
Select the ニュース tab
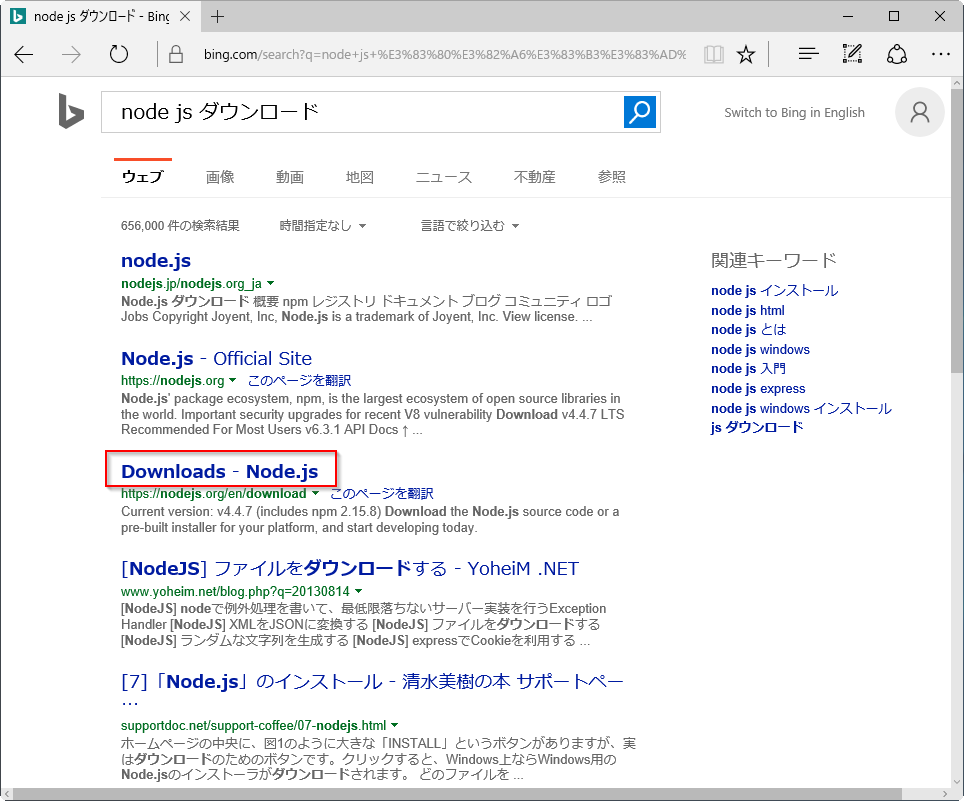(444, 177)
